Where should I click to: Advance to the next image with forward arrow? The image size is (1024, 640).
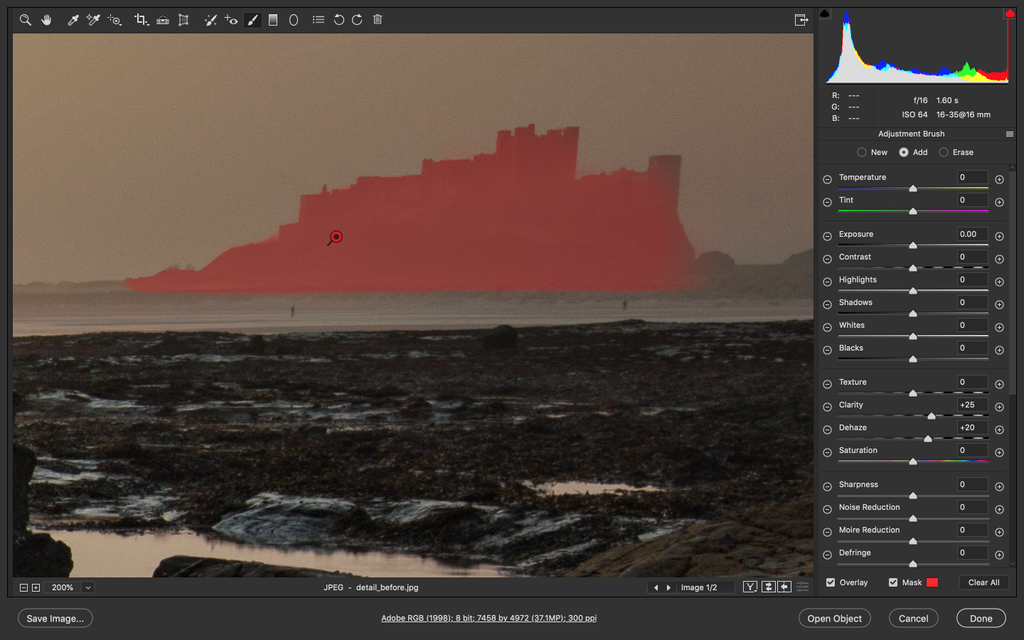point(668,587)
